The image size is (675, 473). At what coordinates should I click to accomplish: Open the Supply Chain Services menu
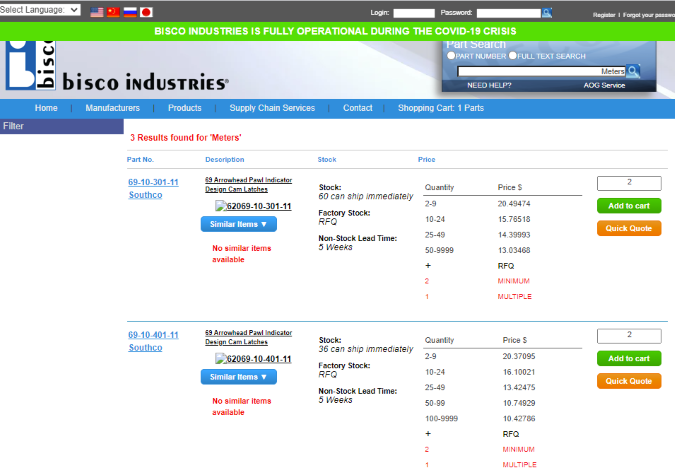click(272, 108)
